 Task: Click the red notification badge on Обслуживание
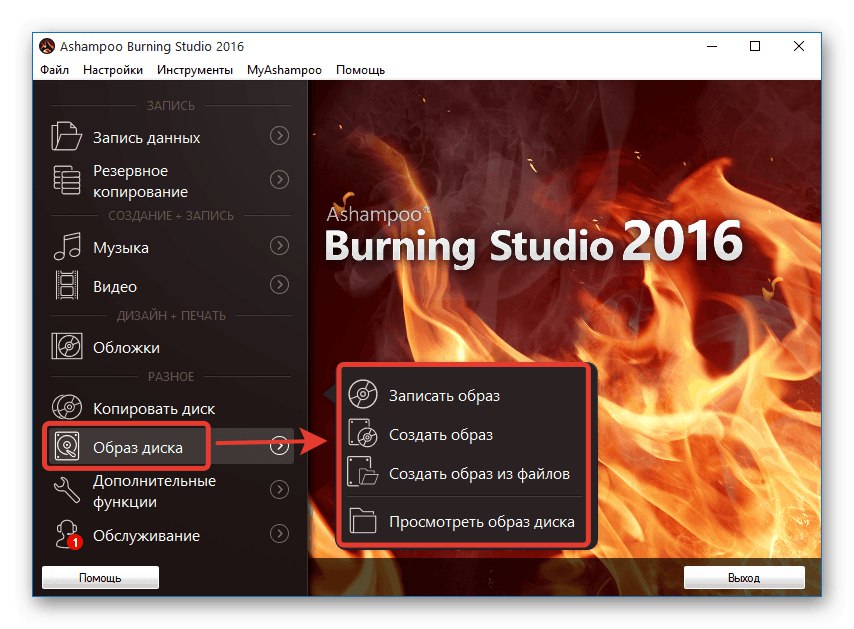click(x=75, y=542)
